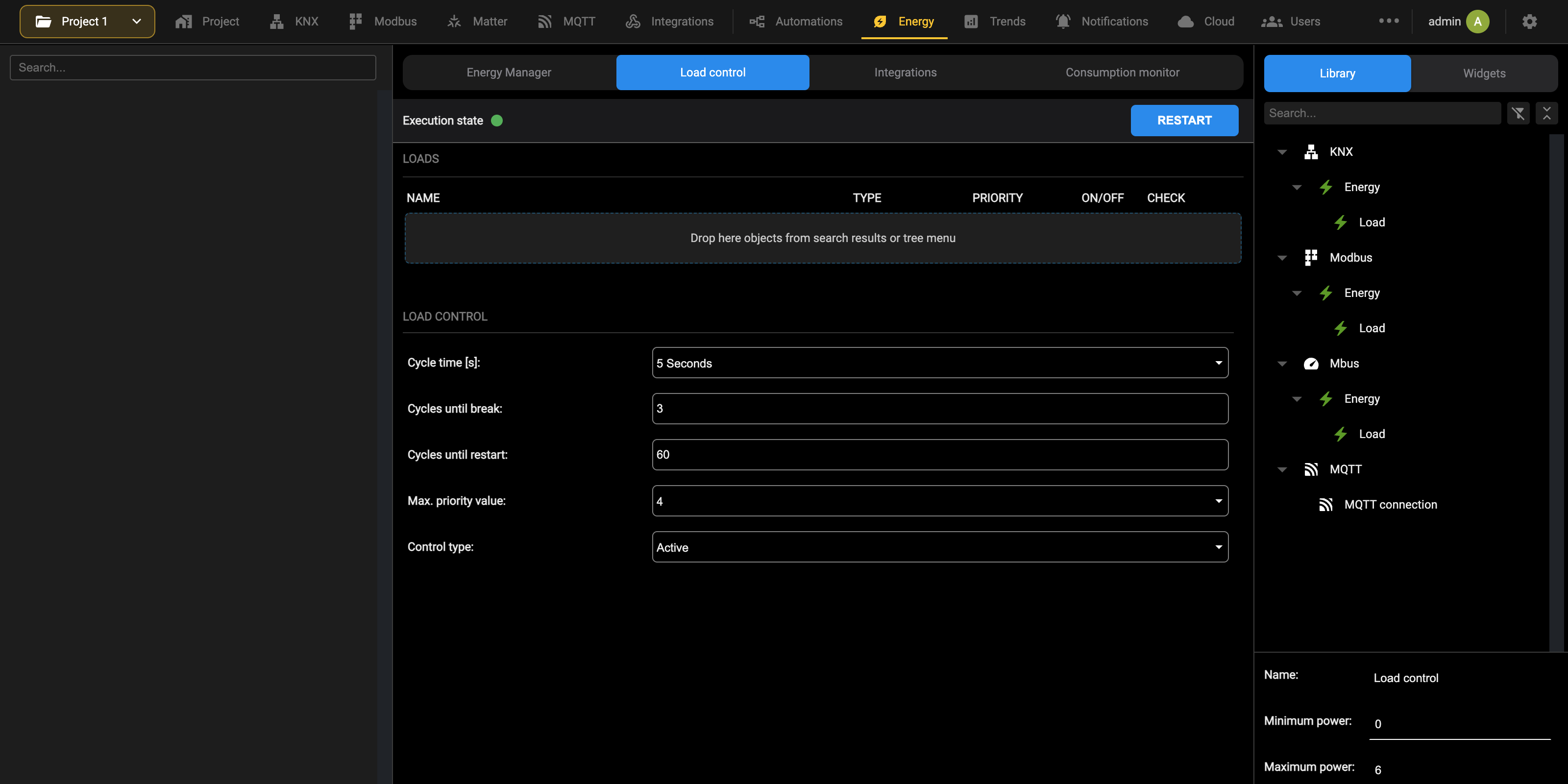Collapse the Mbus tree node
The width and height of the screenshot is (1568, 784).
[x=1282, y=364]
